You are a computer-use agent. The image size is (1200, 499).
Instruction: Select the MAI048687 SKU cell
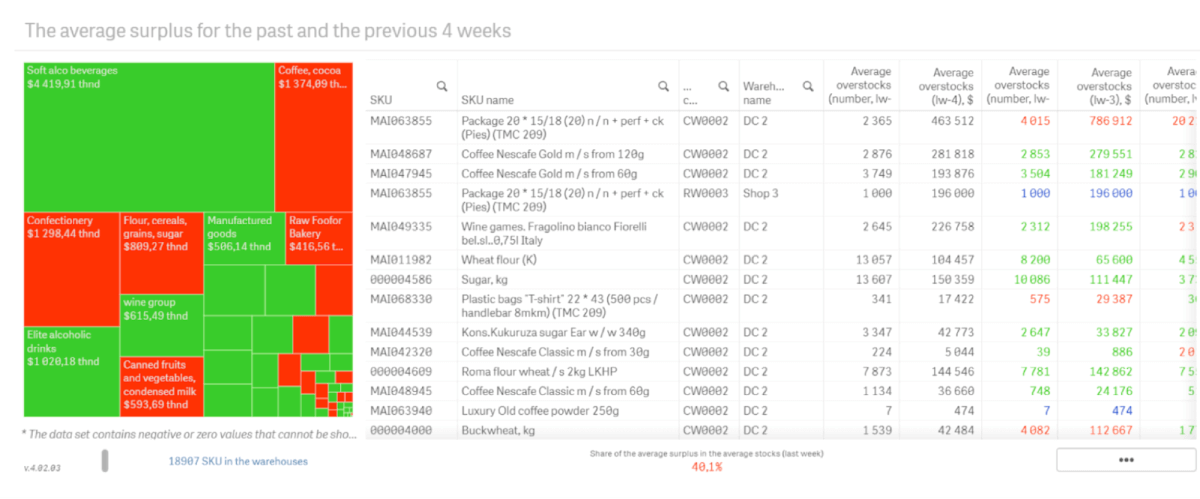tap(401, 154)
